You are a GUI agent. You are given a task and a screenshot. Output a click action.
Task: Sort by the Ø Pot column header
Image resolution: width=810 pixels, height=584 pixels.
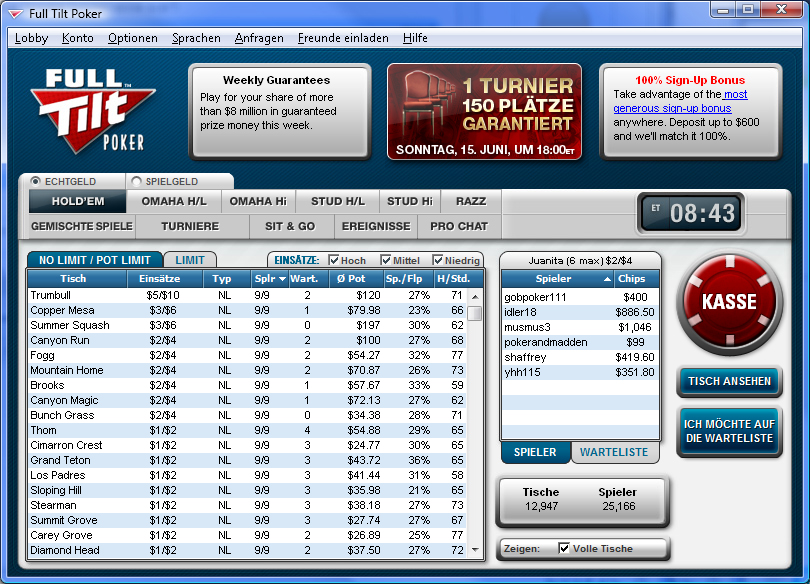tap(355, 279)
